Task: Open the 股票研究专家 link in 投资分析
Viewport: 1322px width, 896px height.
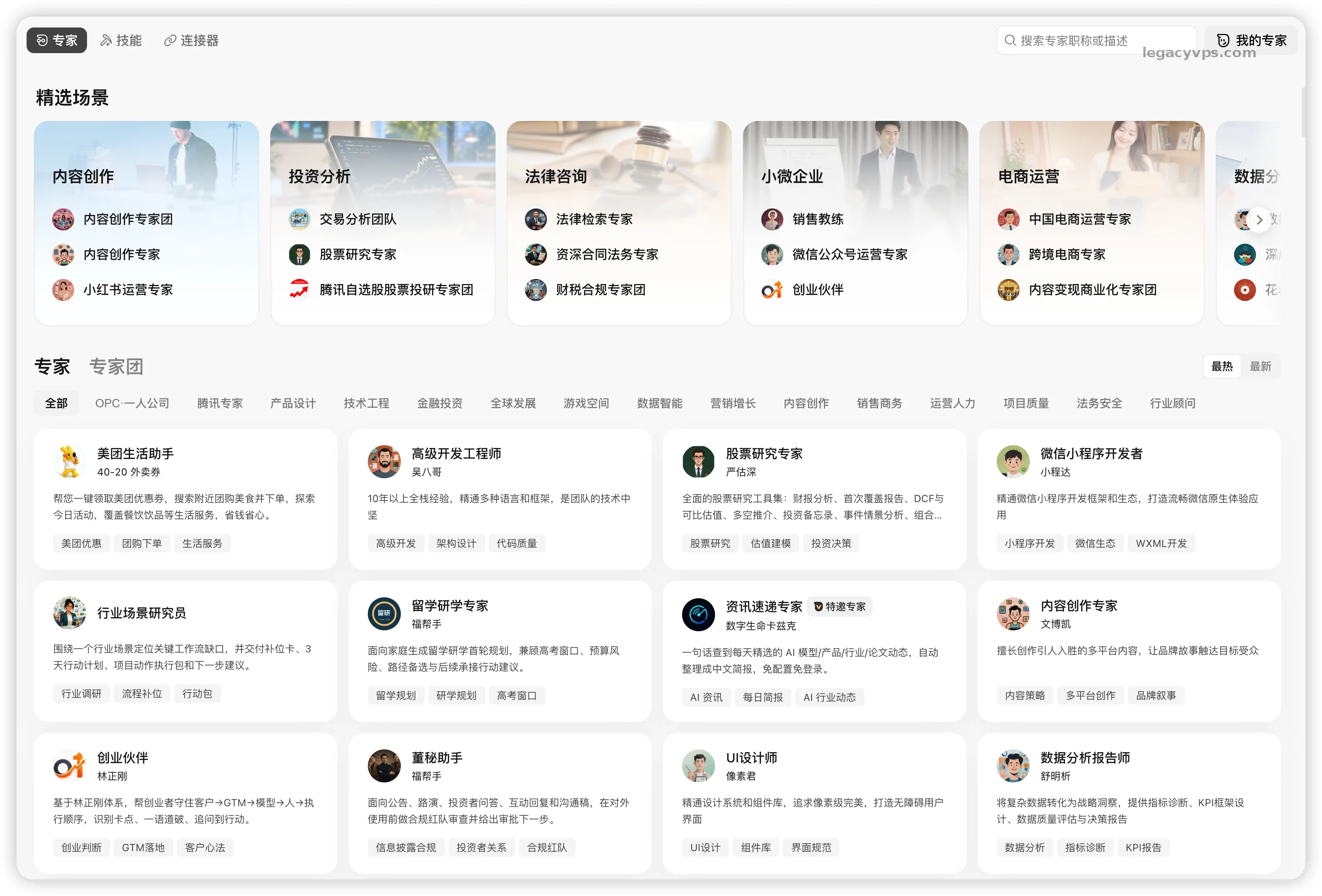Action: tap(358, 254)
